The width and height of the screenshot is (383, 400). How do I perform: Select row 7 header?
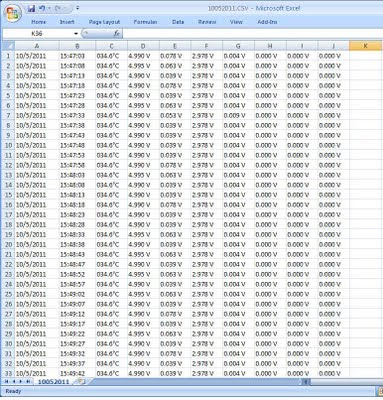click(8, 116)
